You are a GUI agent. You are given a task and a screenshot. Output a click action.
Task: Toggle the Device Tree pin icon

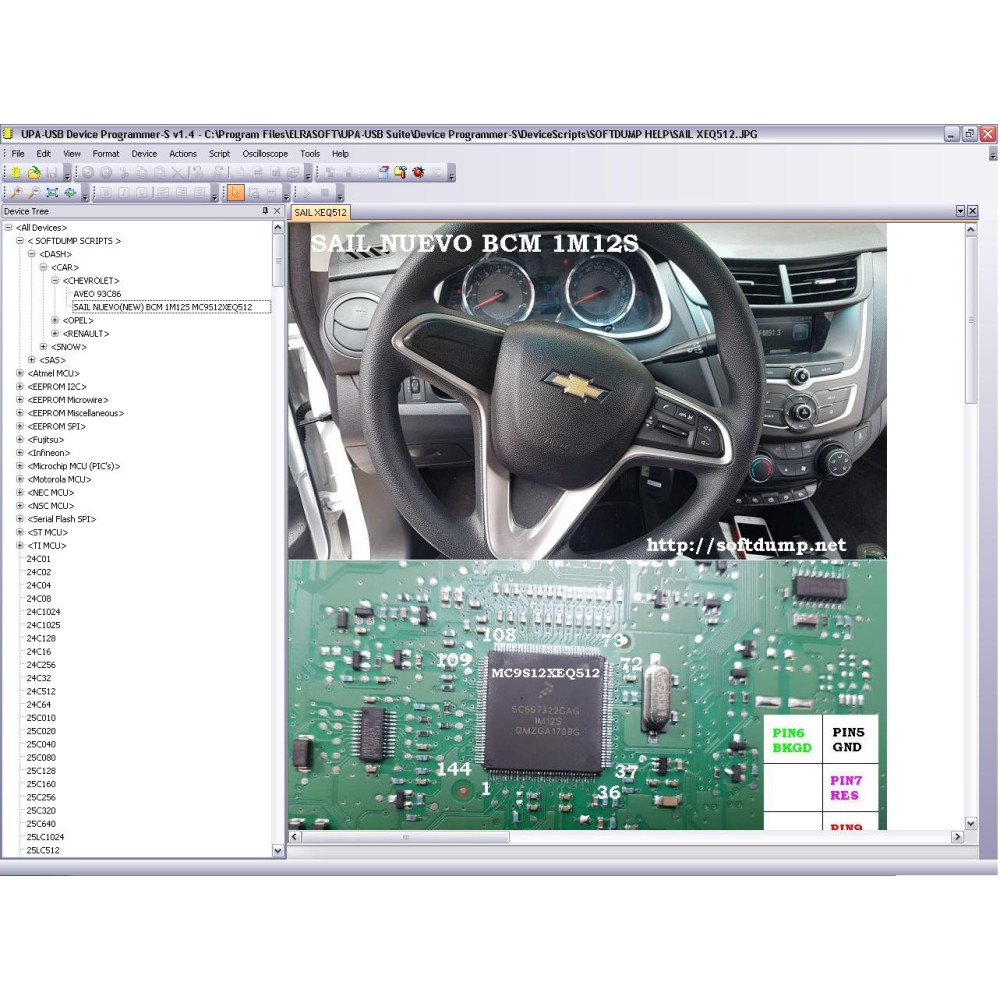[265, 211]
